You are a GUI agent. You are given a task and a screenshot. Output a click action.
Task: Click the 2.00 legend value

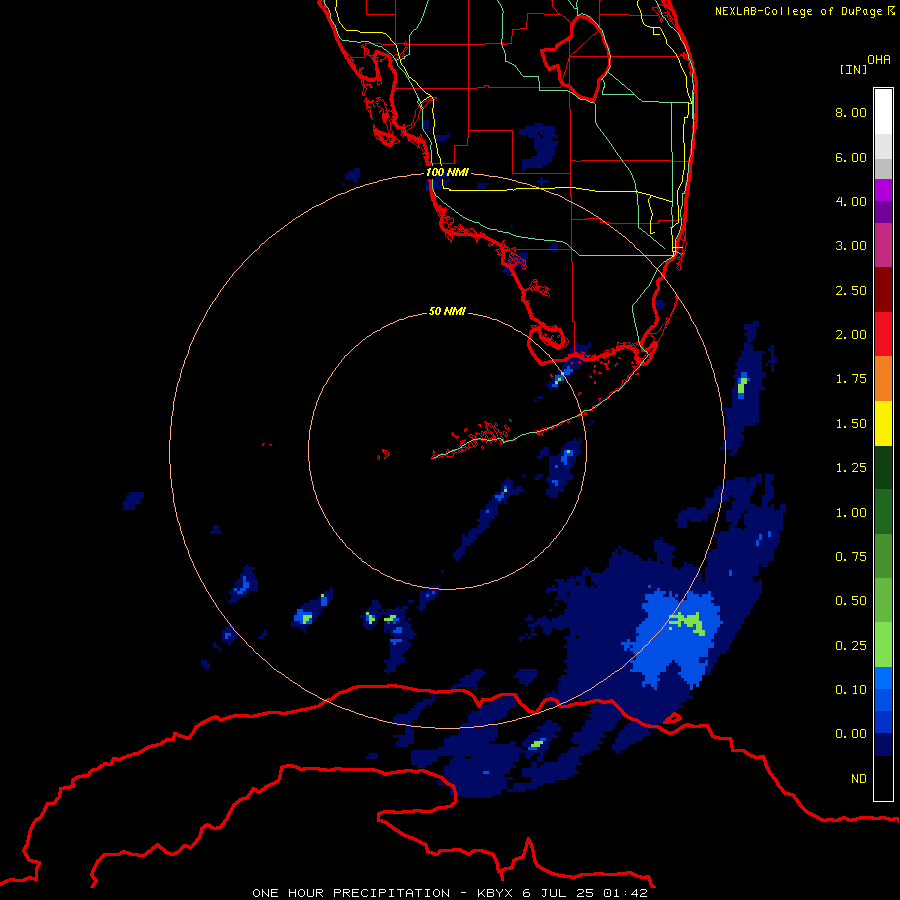click(851, 335)
